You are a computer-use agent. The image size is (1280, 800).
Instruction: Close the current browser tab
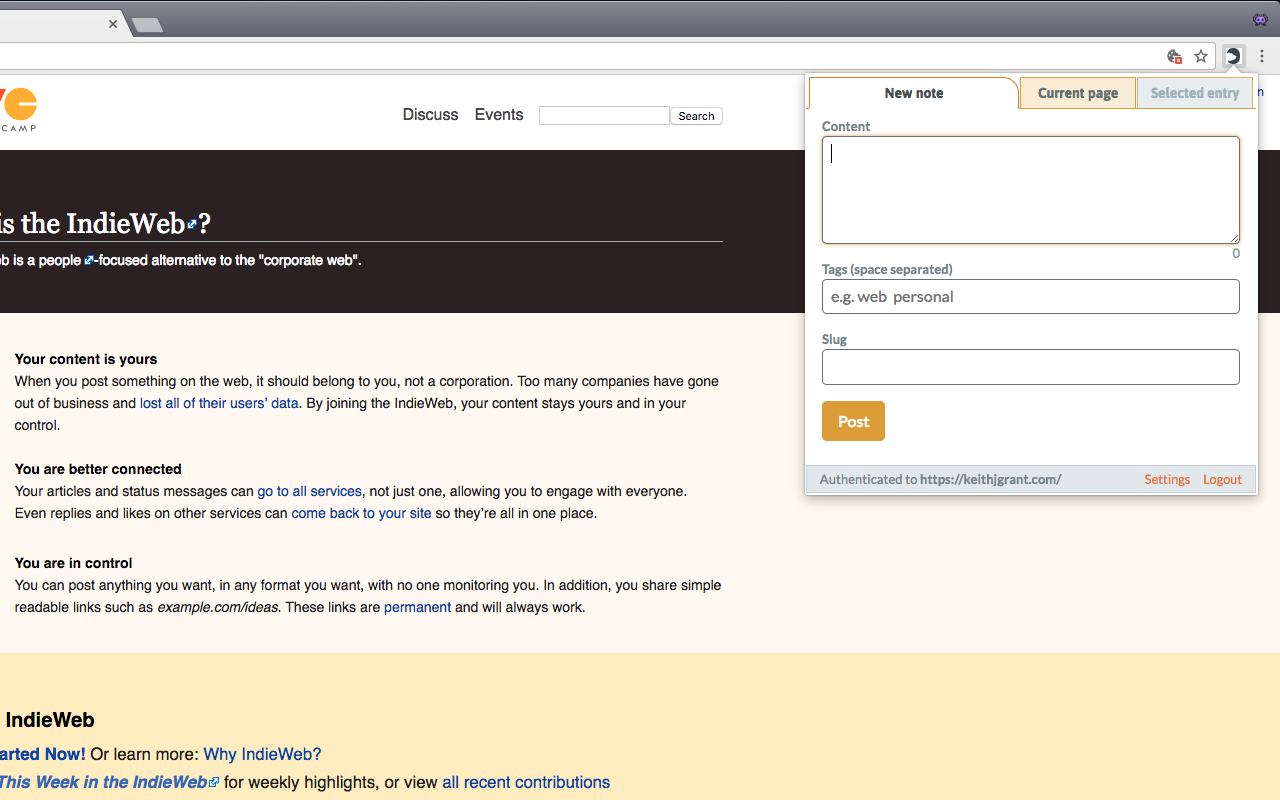click(x=113, y=24)
